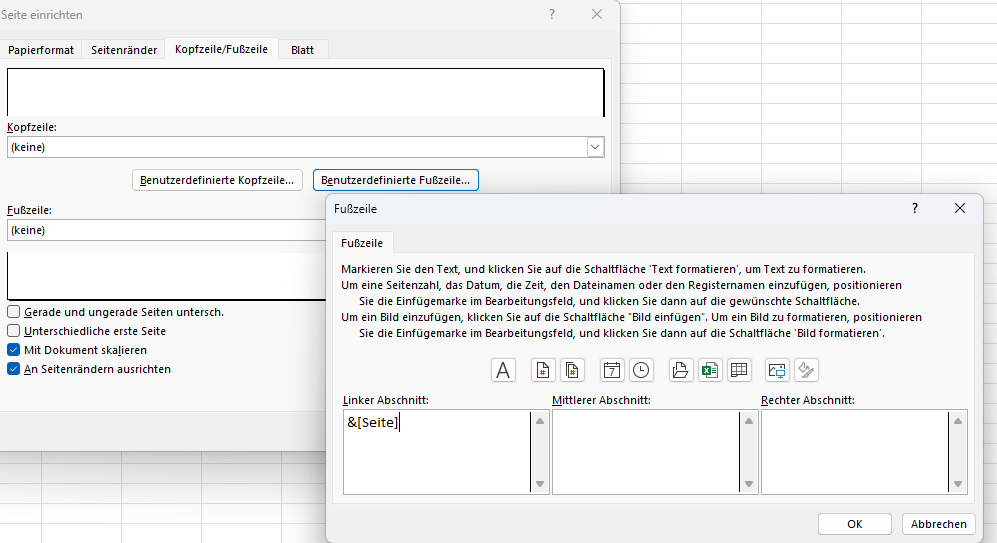Click into Mittlerer Abschnitt text field
Screen dimensions: 997x543
645,451
